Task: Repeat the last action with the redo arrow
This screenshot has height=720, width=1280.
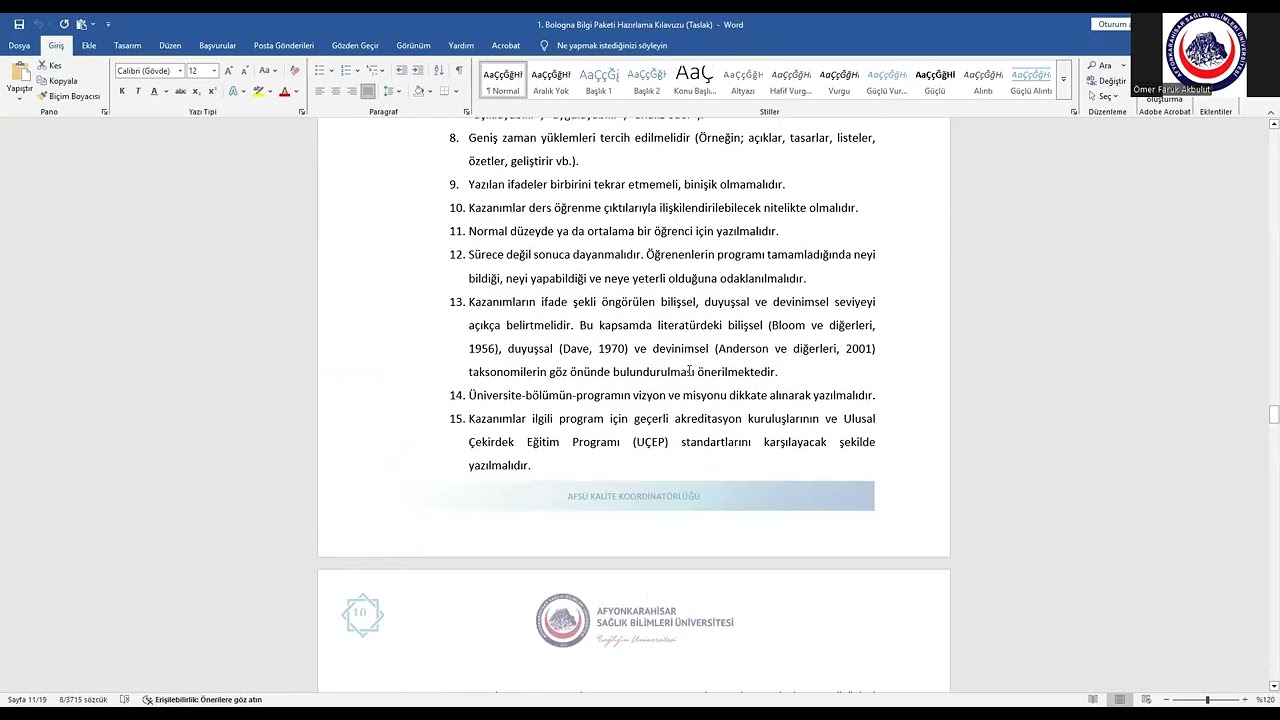Action: (64, 24)
